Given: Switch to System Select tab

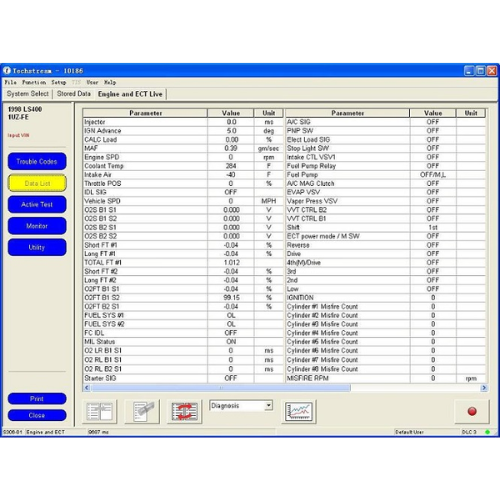Looking at the screenshot, I should [28, 94].
